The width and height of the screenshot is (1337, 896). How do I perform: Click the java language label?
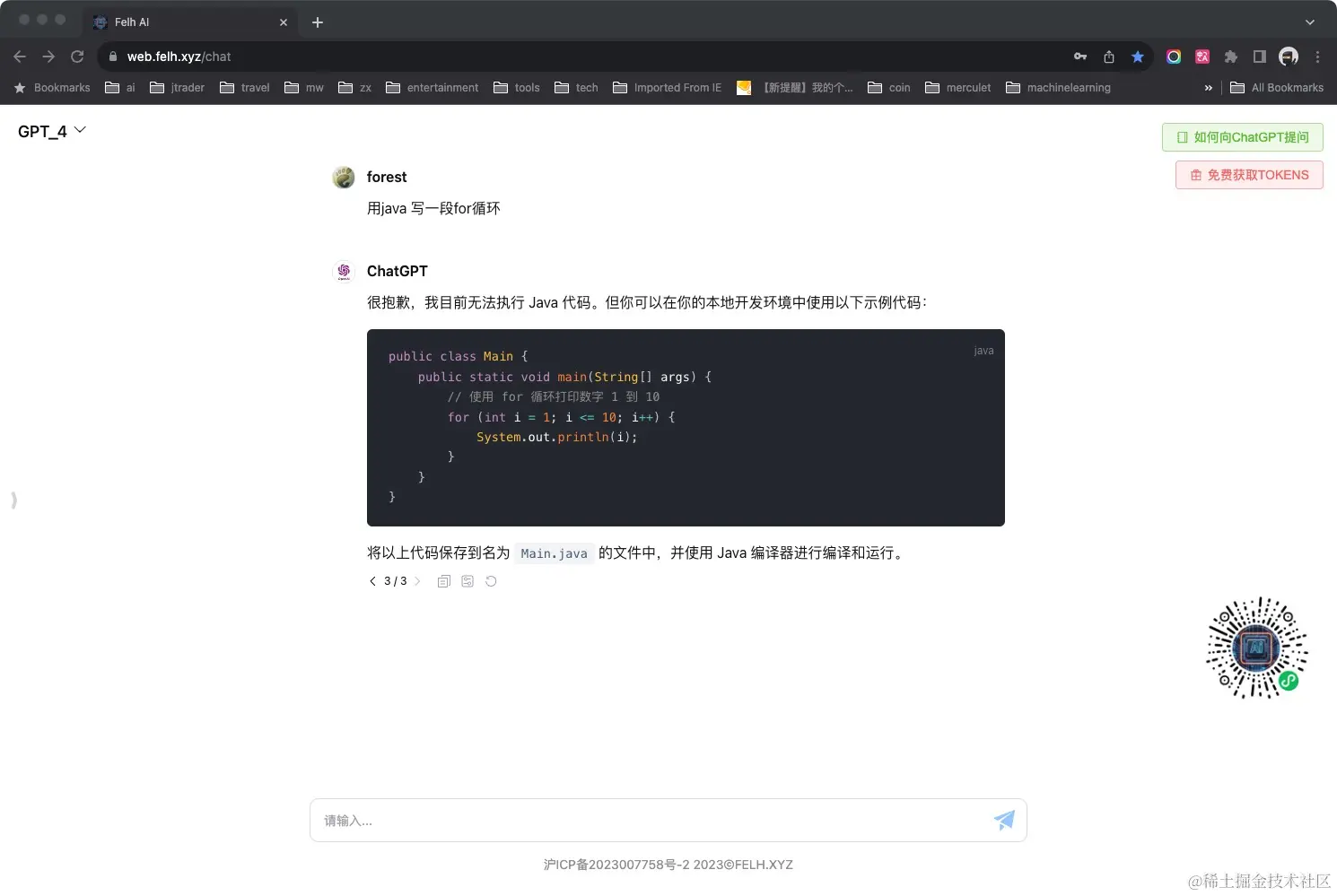983,351
